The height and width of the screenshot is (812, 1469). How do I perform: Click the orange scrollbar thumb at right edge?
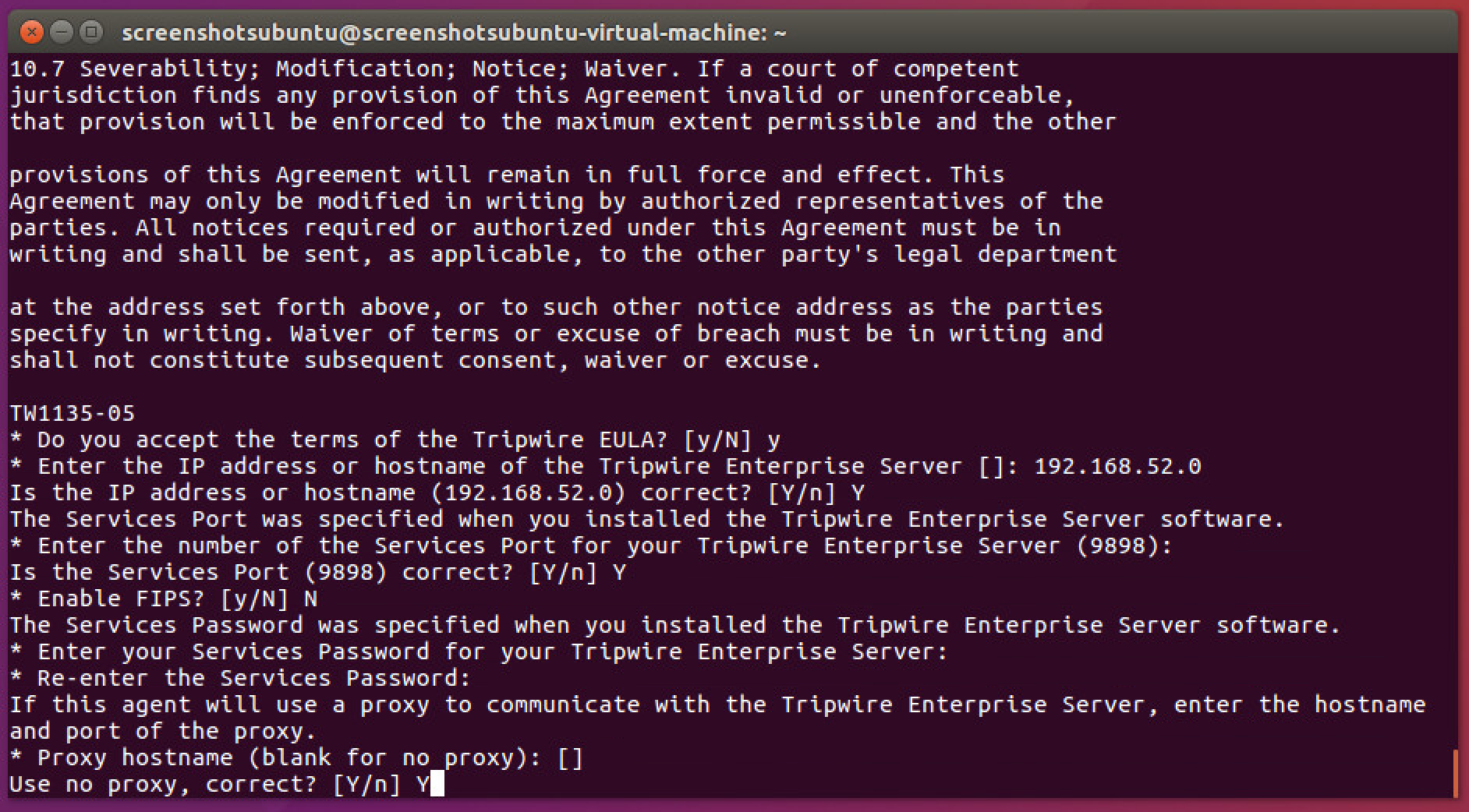click(x=1455, y=773)
